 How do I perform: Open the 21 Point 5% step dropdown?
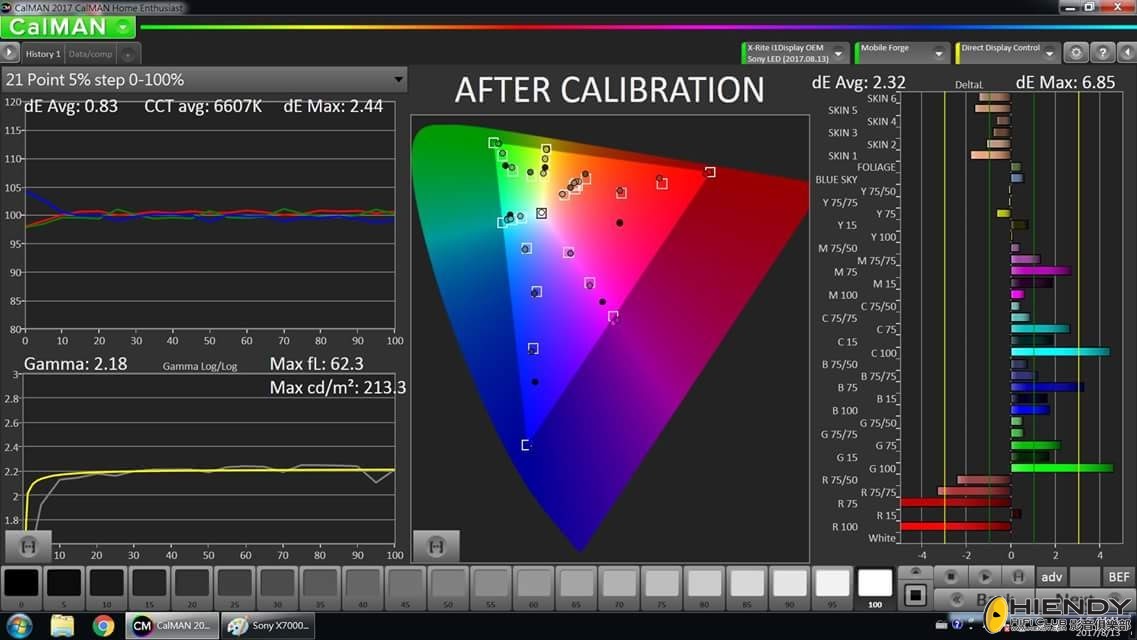coord(204,80)
